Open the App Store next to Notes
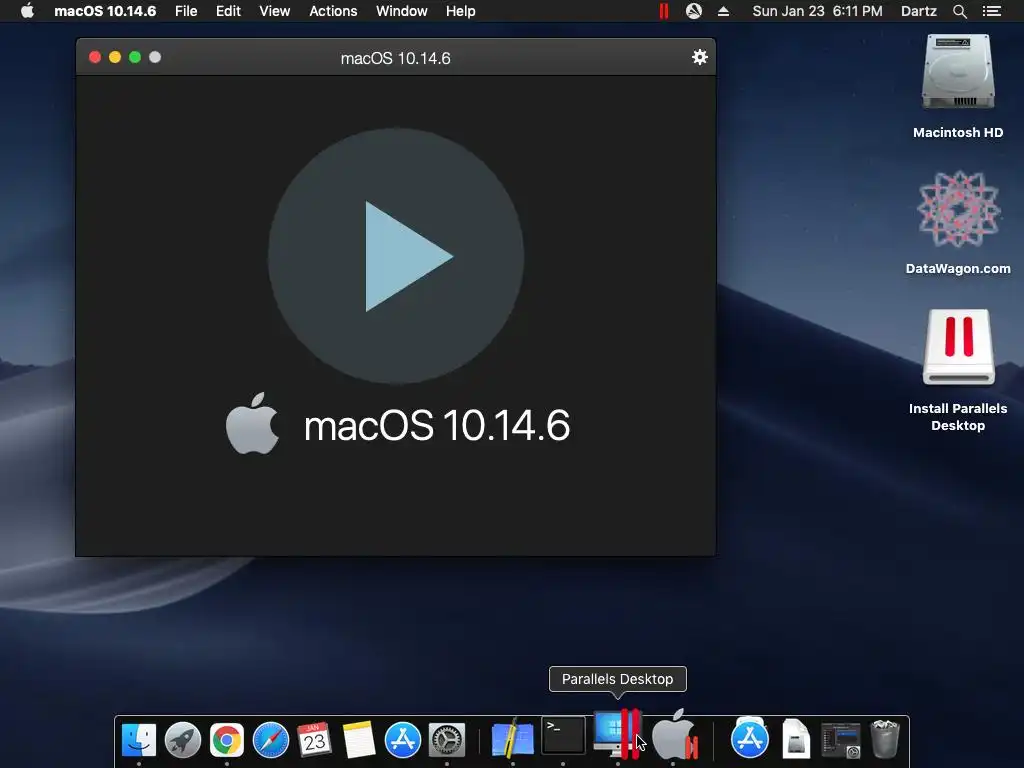The image size is (1024, 768). (402, 740)
